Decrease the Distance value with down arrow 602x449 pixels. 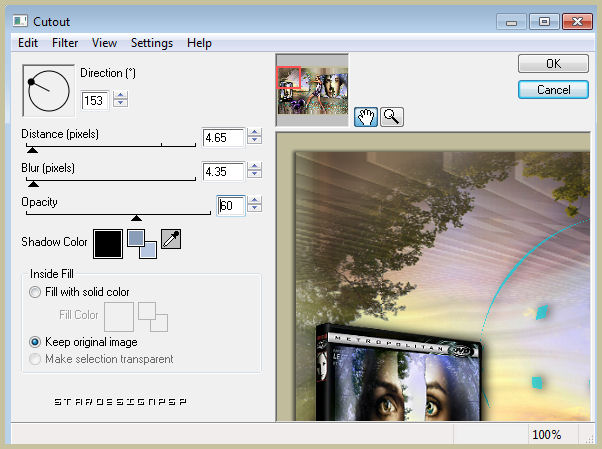(x=254, y=141)
